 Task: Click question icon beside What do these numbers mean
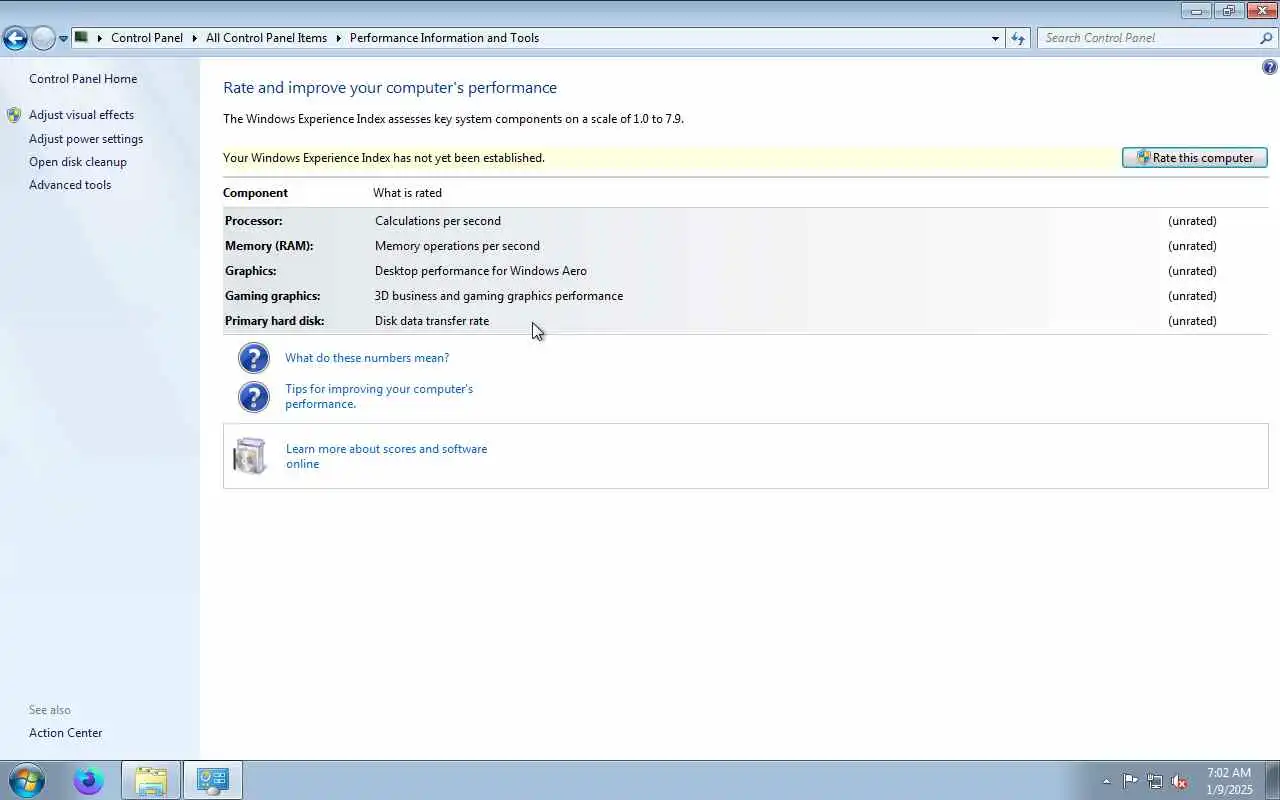coord(254,358)
